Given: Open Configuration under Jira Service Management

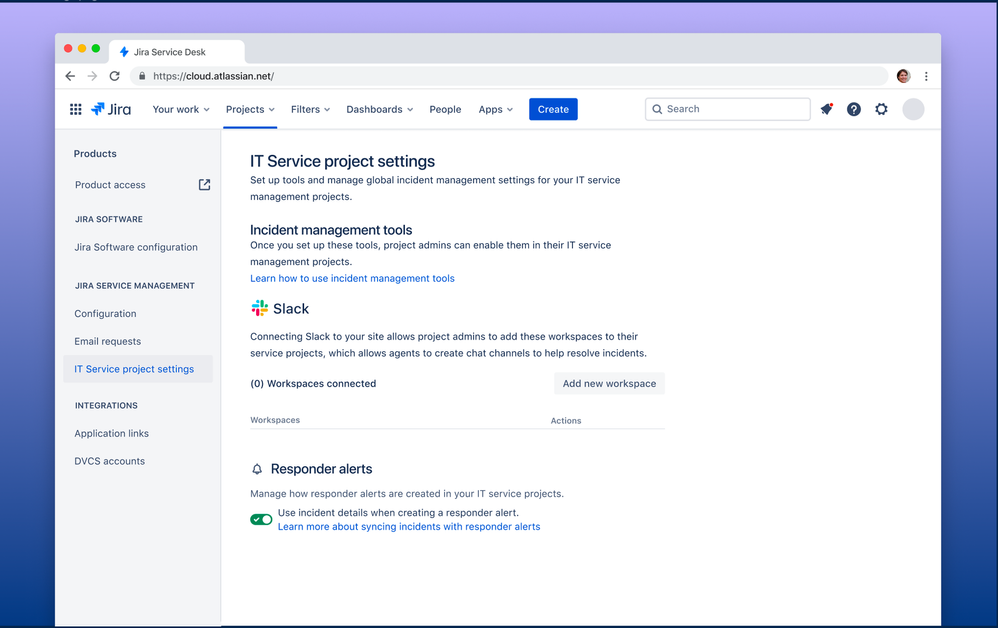Looking at the screenshot, I should [x=105, y=314].
